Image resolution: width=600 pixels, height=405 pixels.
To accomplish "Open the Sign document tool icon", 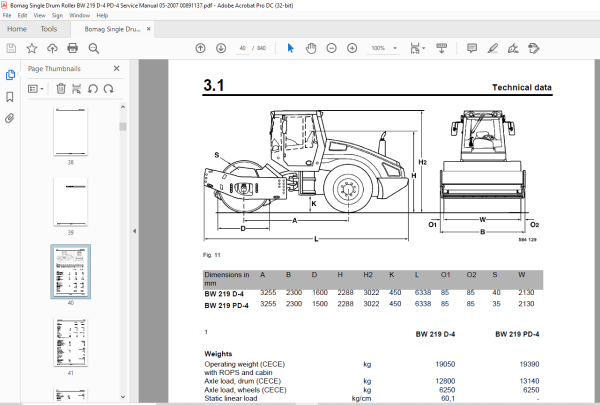I will [x=513, y=48].
